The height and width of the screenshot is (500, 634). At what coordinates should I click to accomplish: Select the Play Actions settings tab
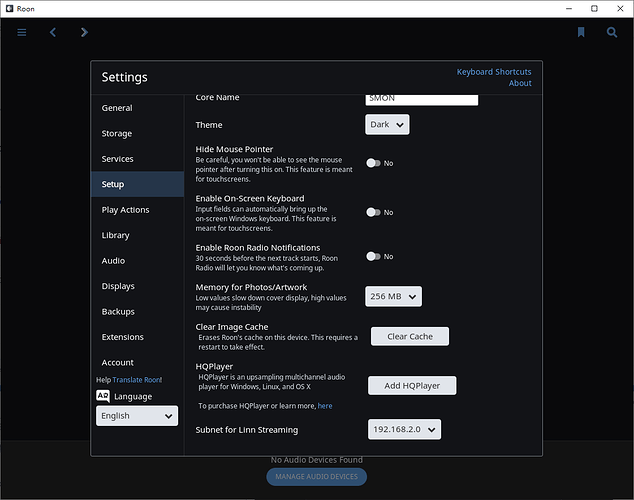[137, 210]
